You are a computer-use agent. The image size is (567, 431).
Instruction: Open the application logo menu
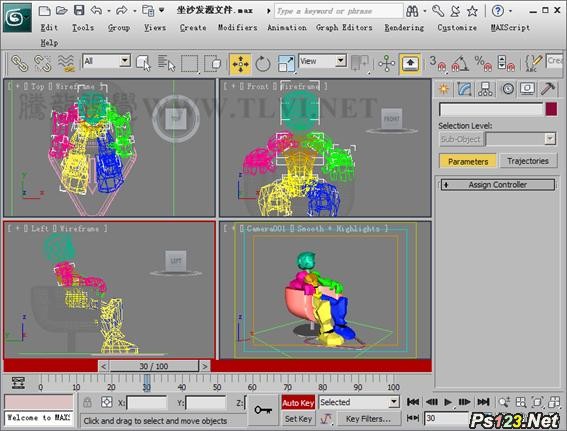click(x=17, y=17)
